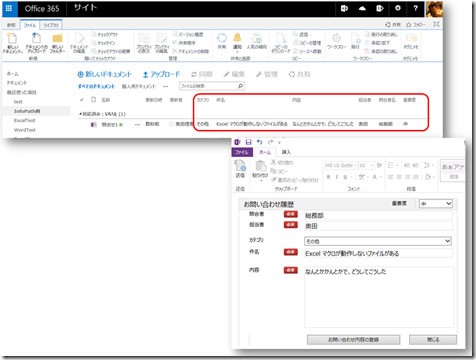The width and height of the screenshot is (476, 360).
Task: Open ExcelTest in left navigation
Action: coord(24,120)
